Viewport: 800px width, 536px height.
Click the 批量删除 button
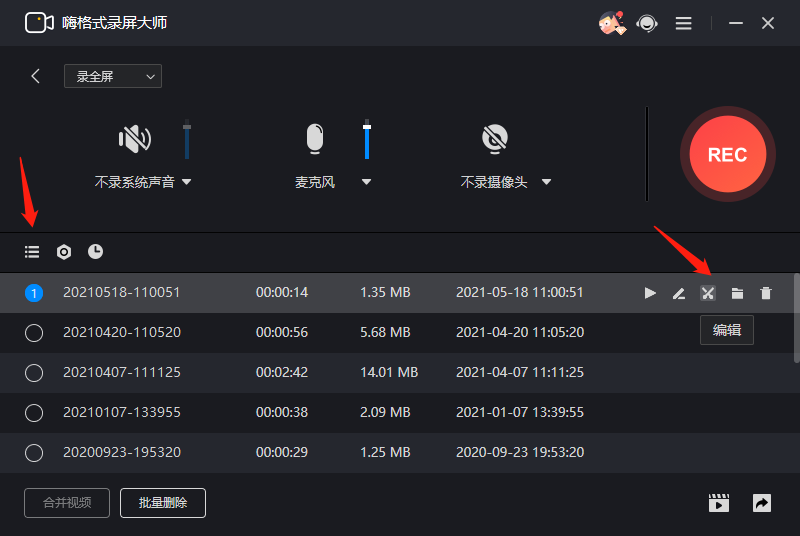pos(163,503)
